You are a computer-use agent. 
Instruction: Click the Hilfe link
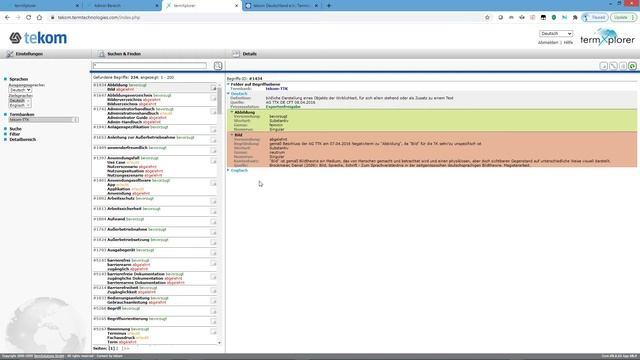click(x=568, y=42)
